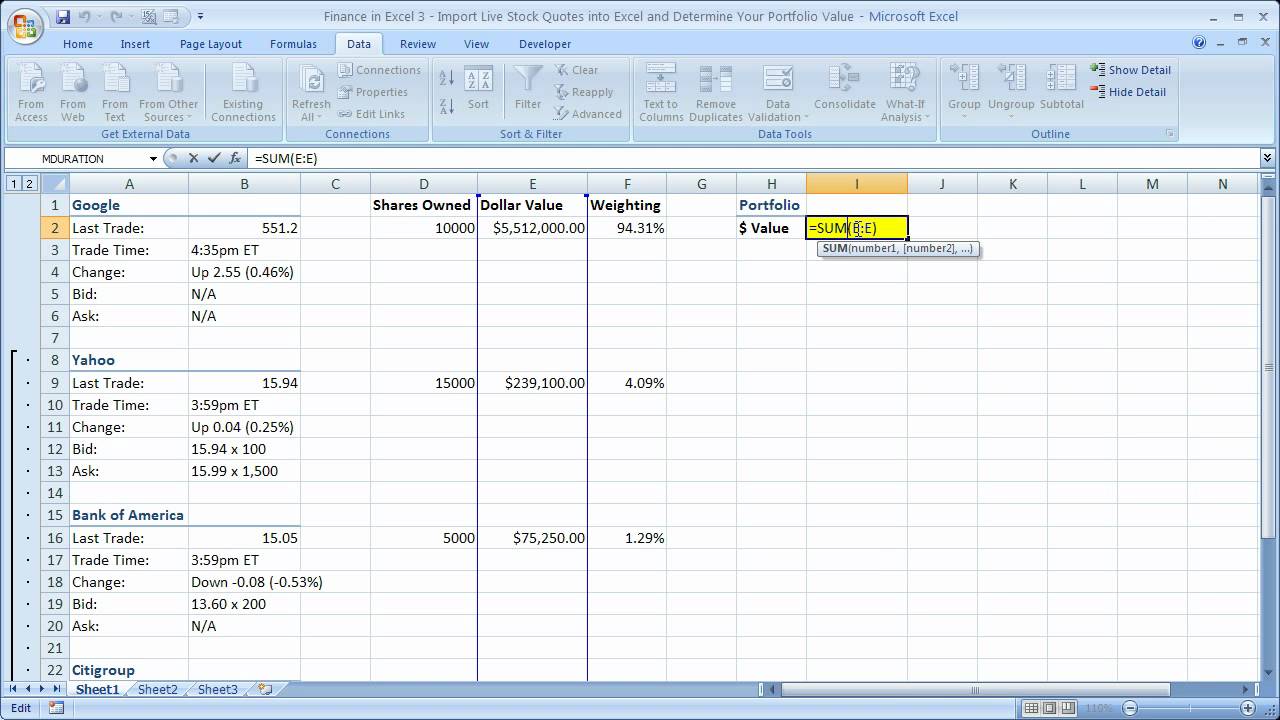This screenshot has width=1280, height=720.
Task: Save workbook from Quick Access Toolbar
Action: (x=63, y=16)
